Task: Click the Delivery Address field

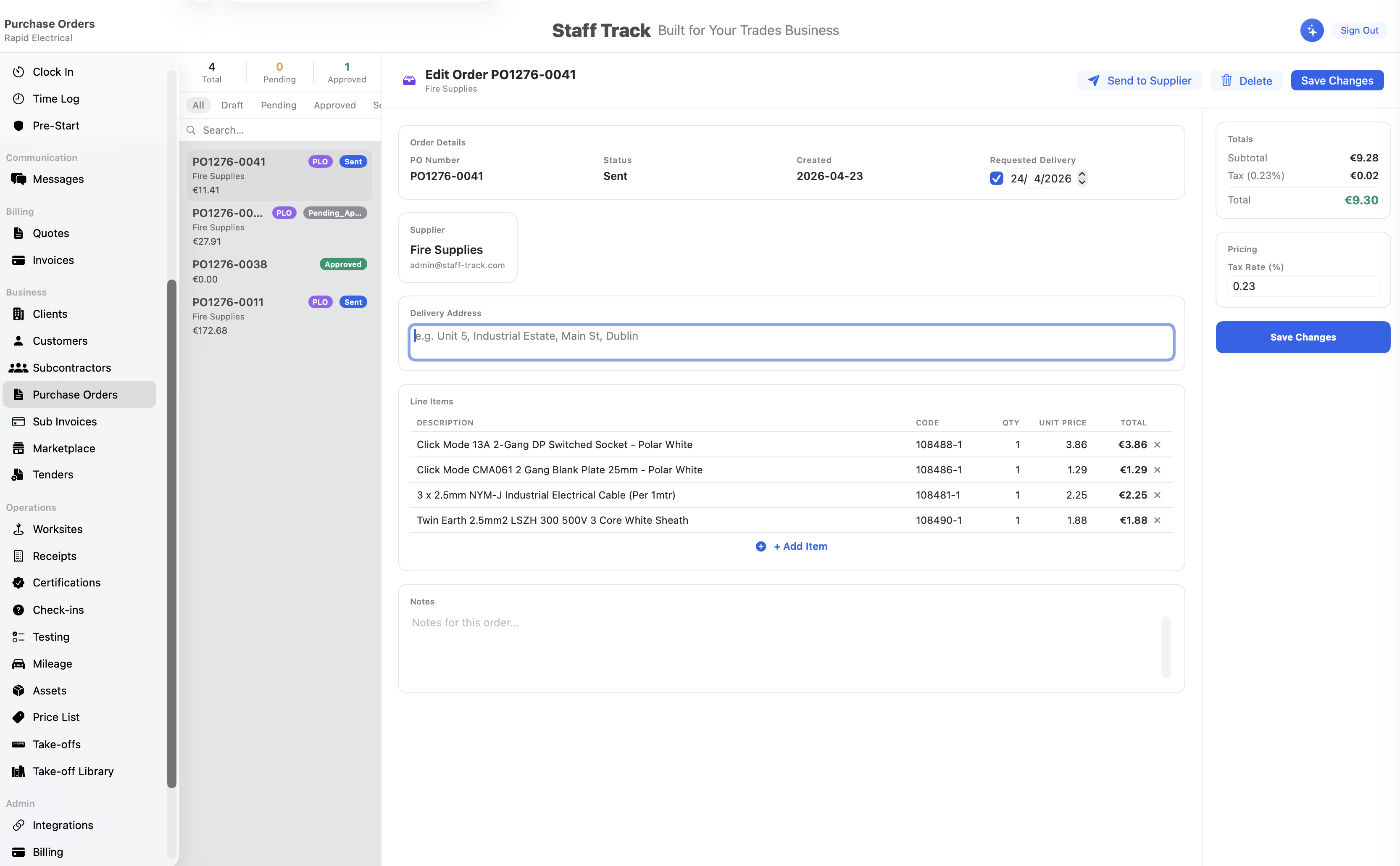Action: 791,342
